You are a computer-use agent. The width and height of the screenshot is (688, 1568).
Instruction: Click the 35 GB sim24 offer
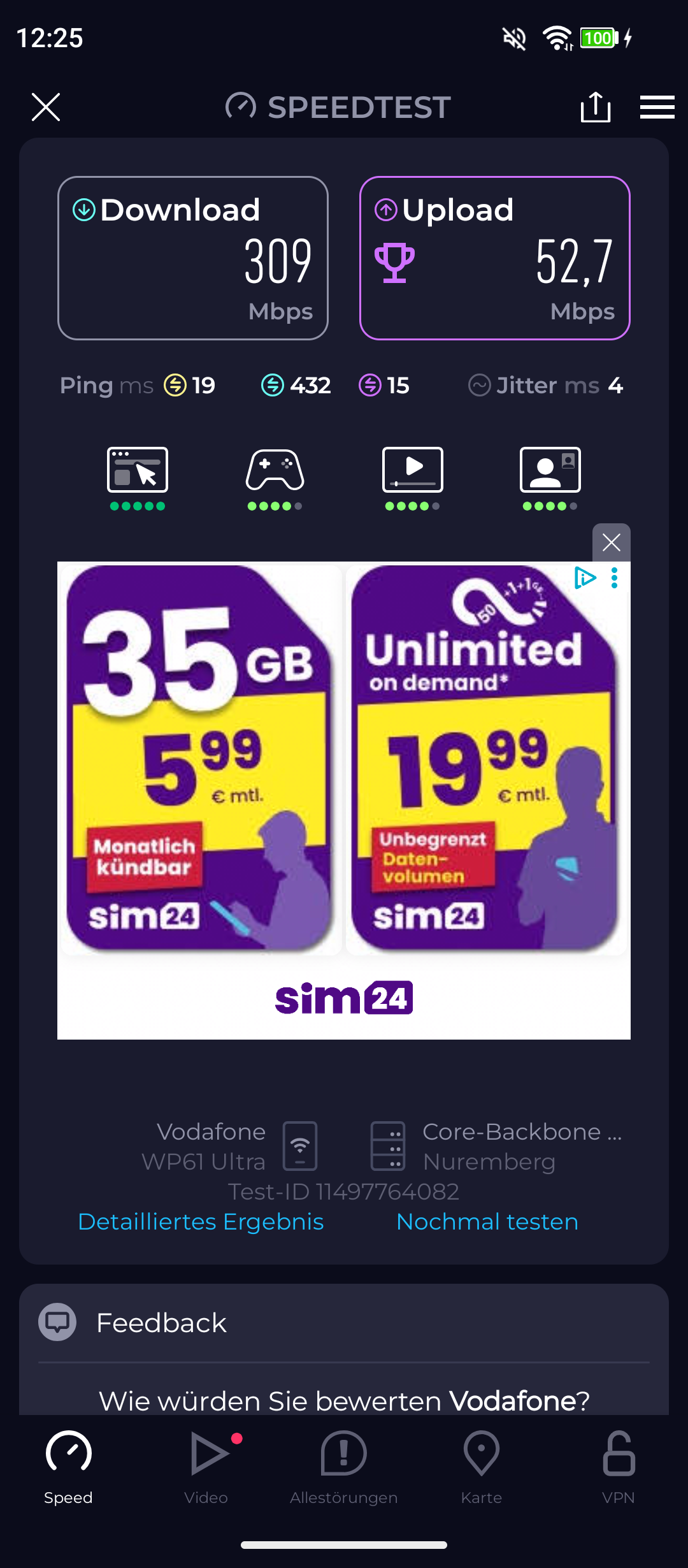(x=200, y=759)
